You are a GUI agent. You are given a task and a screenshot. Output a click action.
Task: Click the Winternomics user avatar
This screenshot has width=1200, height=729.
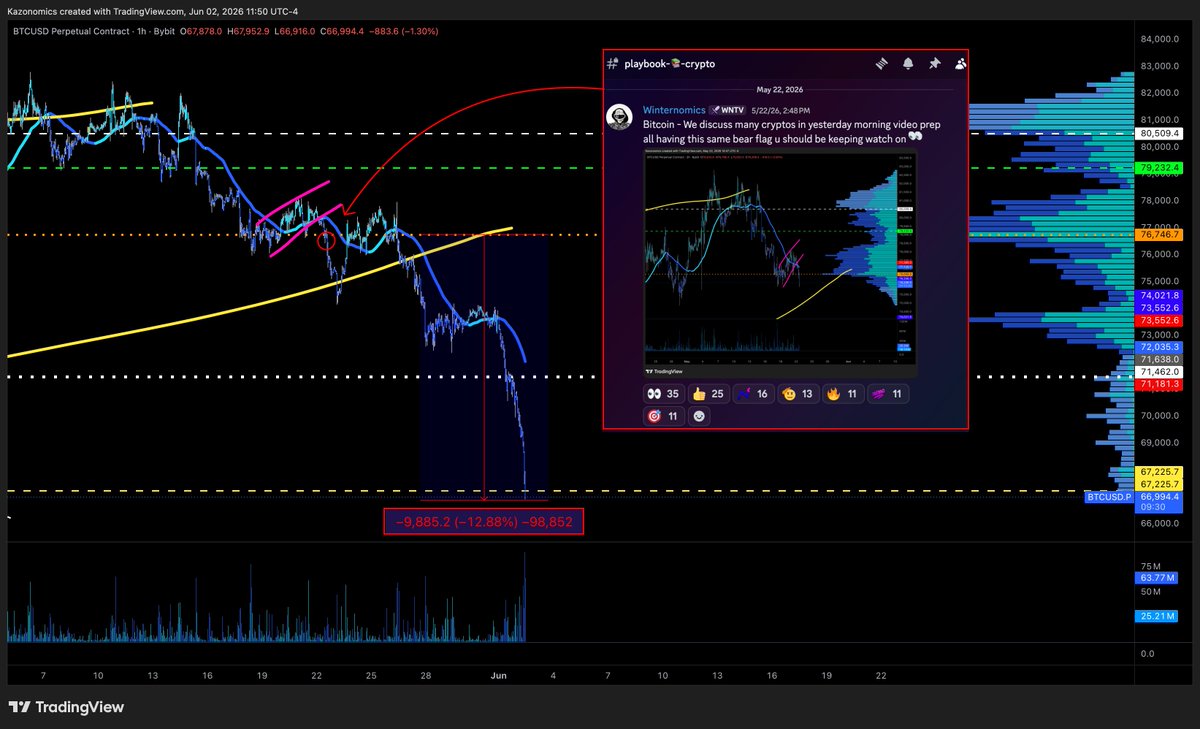tap(620, 117)
